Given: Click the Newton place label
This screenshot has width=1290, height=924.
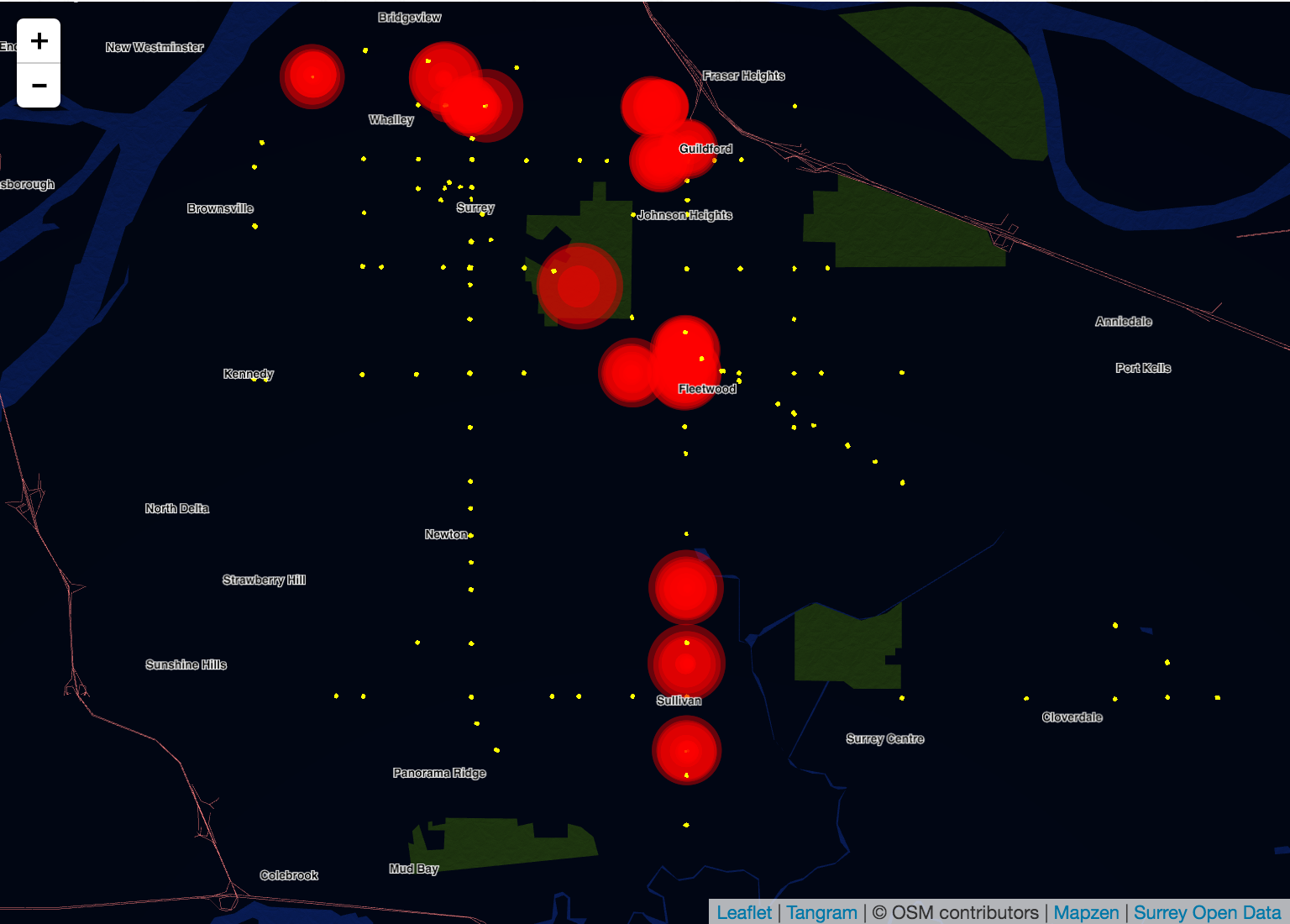Looking at the screenshot, I should click(x=445, y=534).
